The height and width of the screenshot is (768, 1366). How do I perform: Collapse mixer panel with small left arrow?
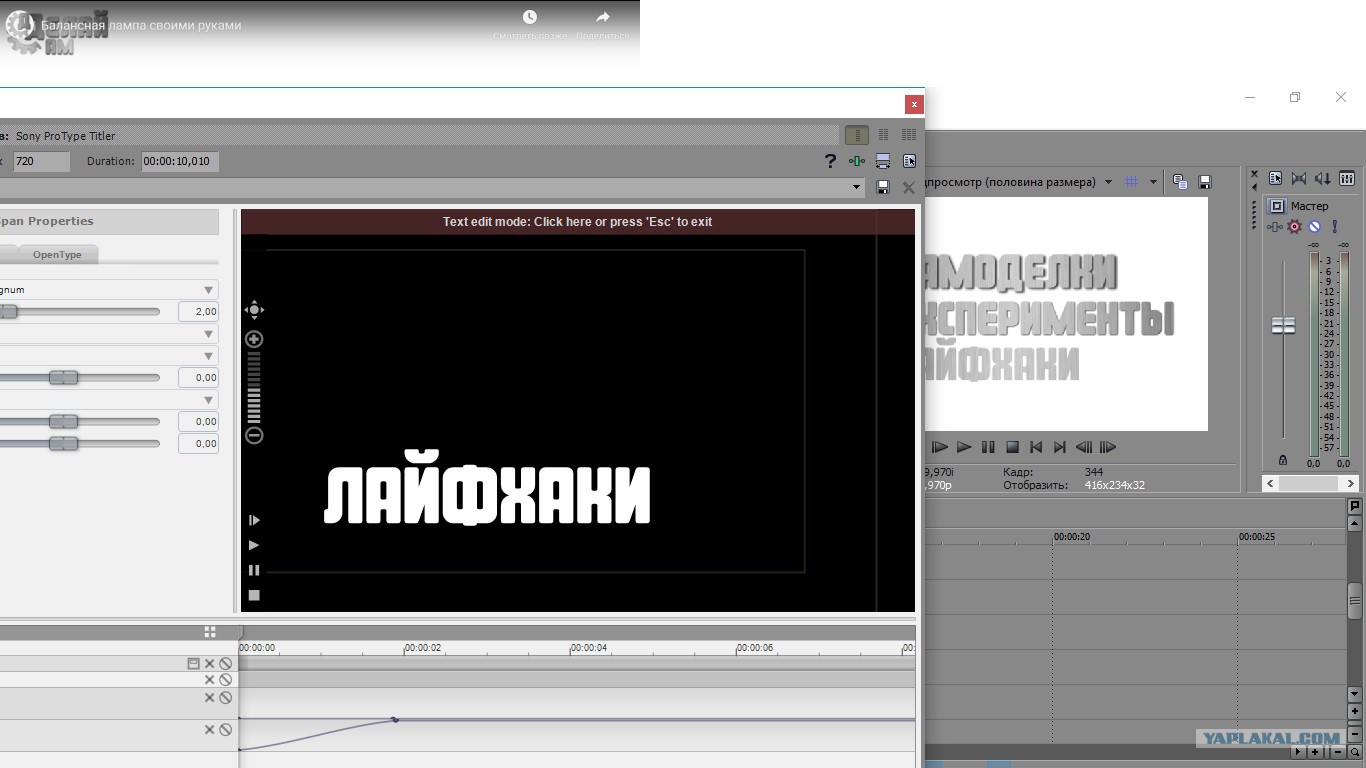[x=1255, y=185]
